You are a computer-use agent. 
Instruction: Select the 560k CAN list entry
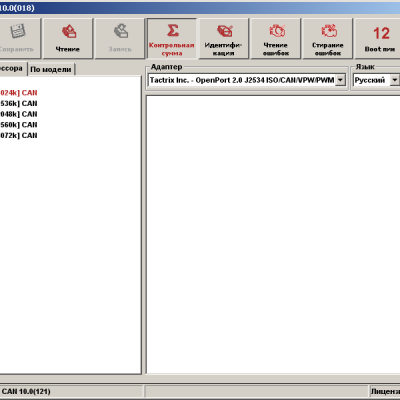pyautogui.click(x=19, y=125)
